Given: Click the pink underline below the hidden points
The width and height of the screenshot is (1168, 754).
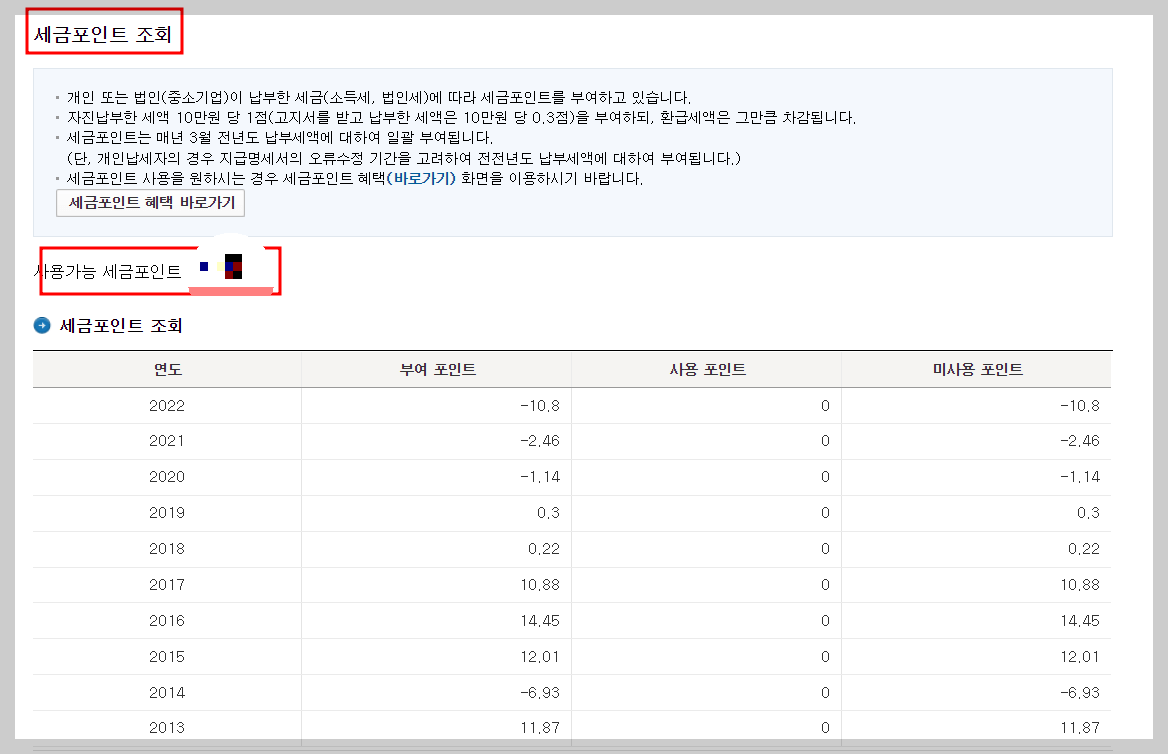Looking at the screenshot, I should coord(234,289).
